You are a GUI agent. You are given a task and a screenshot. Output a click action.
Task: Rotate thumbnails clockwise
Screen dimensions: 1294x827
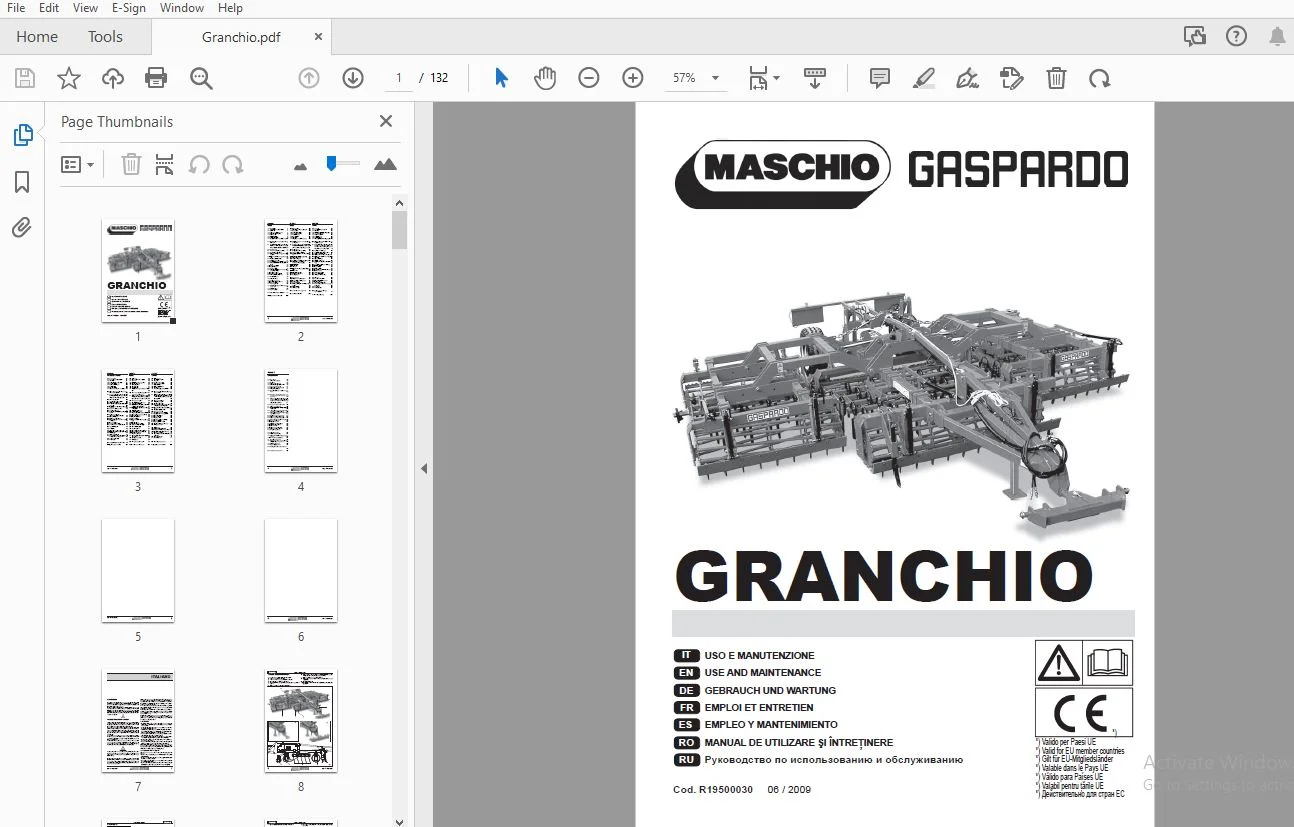tap(233, 164)
